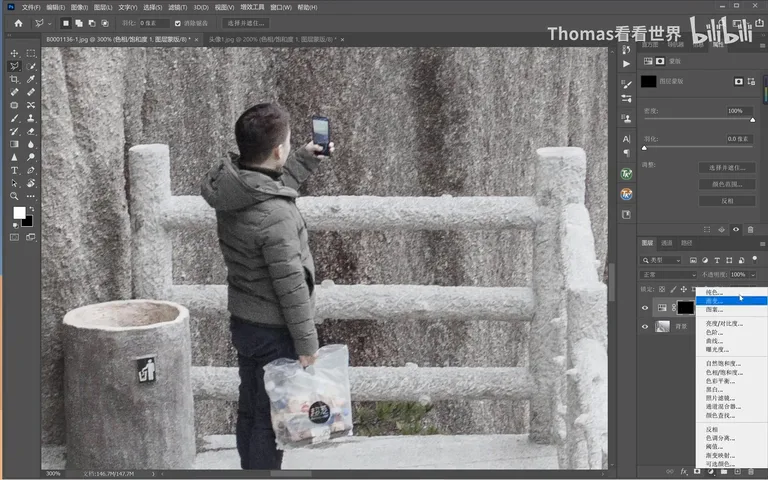Toggle layer filter on/off switch
Image resolution: width=768 pixels, height=480 pixels.
pos(754,259)
